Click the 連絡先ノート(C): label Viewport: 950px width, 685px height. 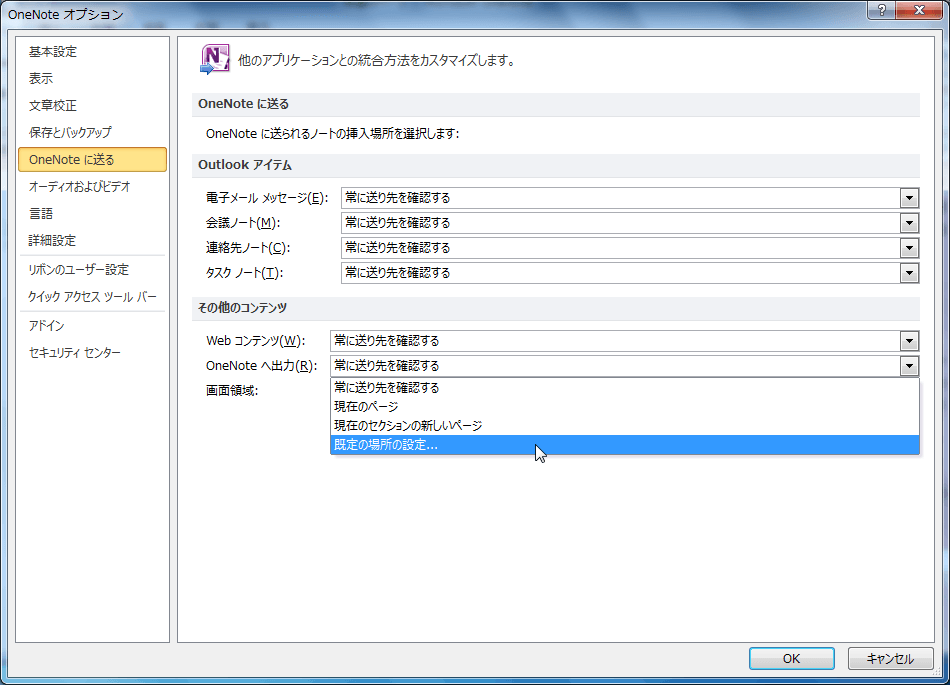tap(248, 248)
